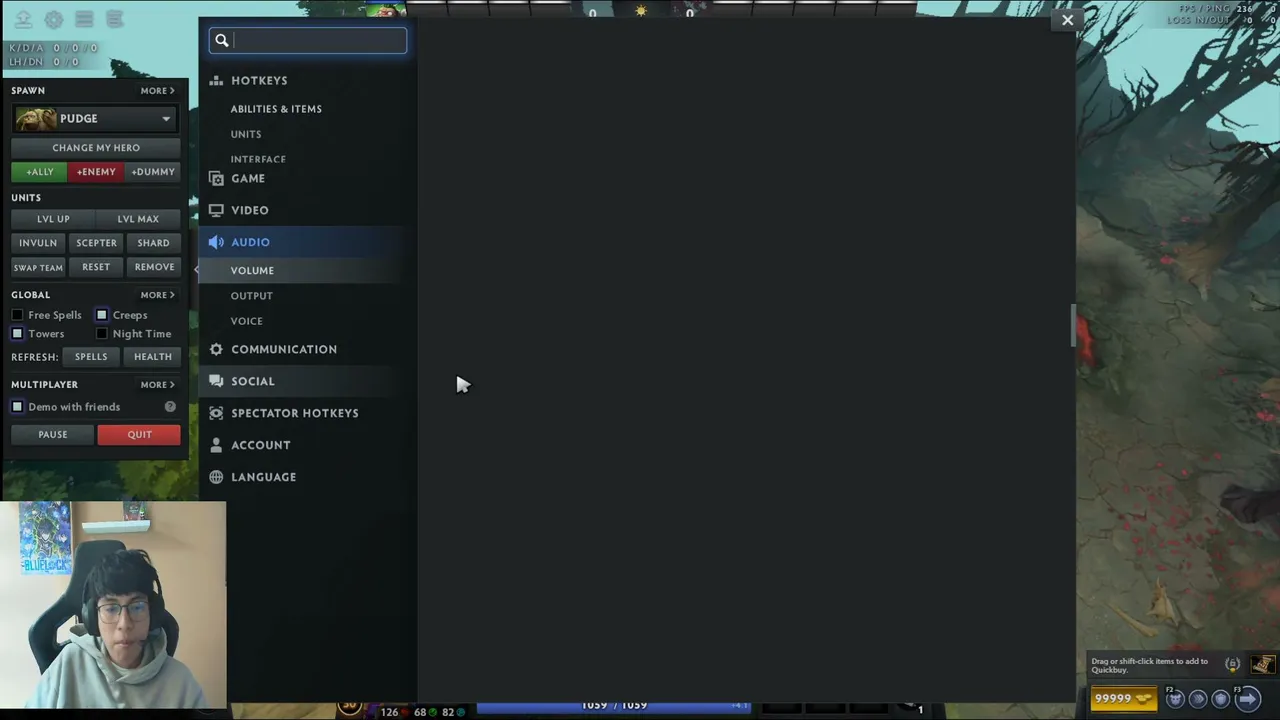Select the Output audio subsection
Image resolution: width=1280 pixels, height=720 pixels.
click(251, 296)
